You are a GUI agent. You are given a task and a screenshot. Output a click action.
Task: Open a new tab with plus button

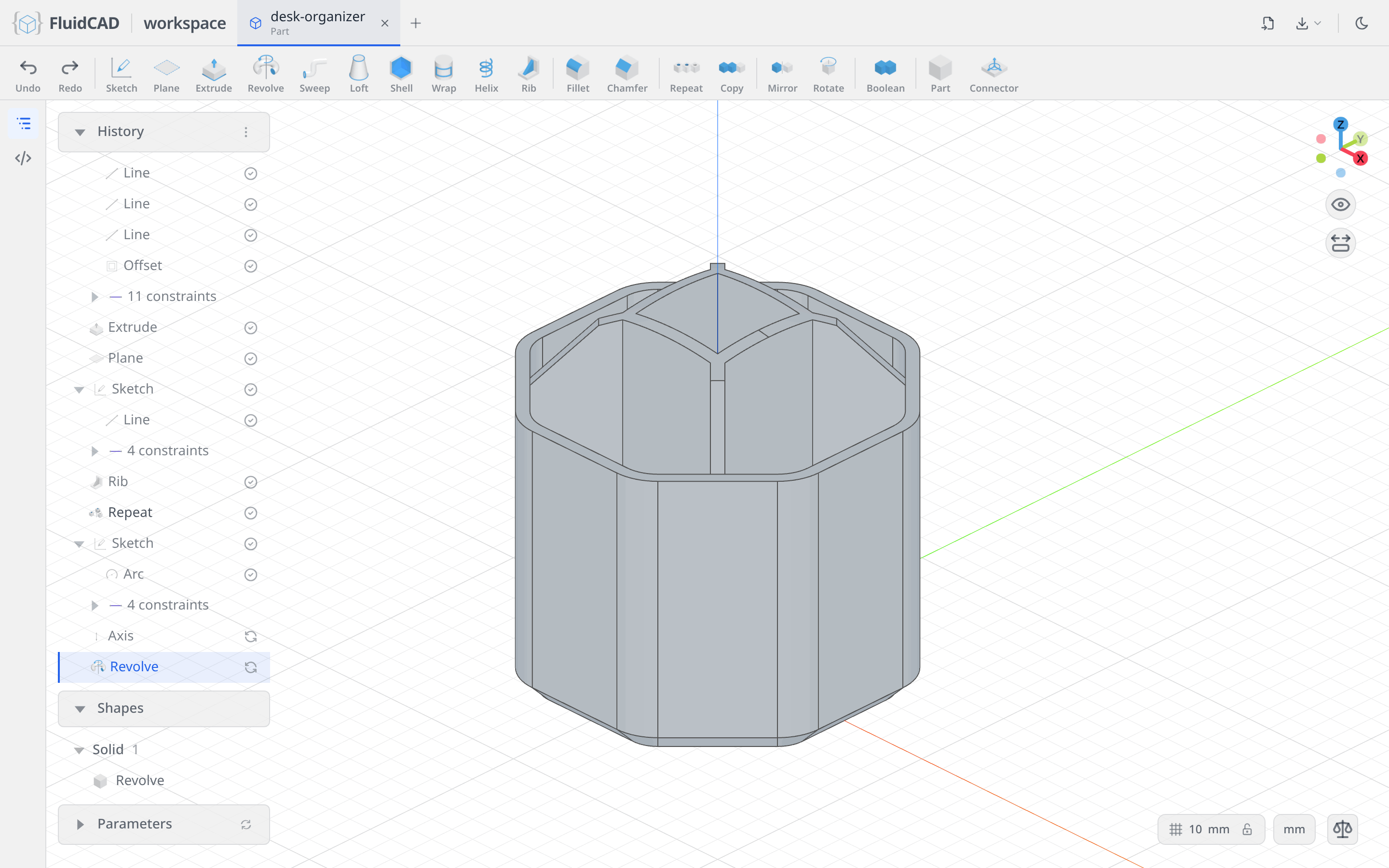coord(416,23)
